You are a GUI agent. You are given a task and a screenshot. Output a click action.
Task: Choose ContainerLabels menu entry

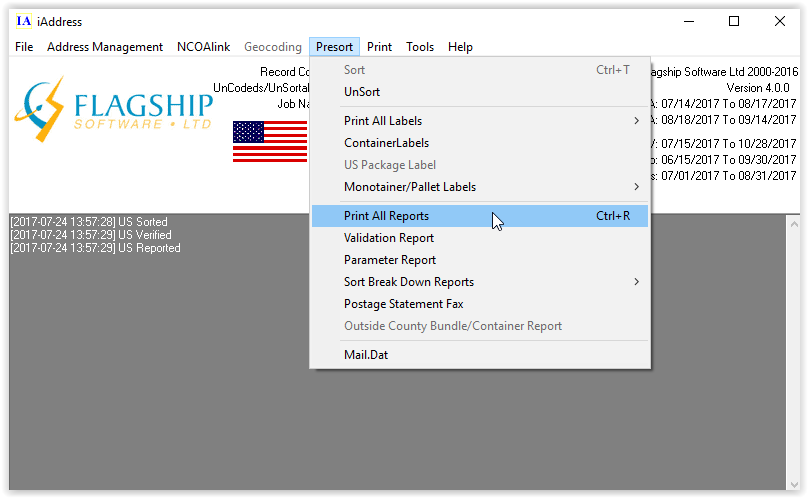(385, 143)
